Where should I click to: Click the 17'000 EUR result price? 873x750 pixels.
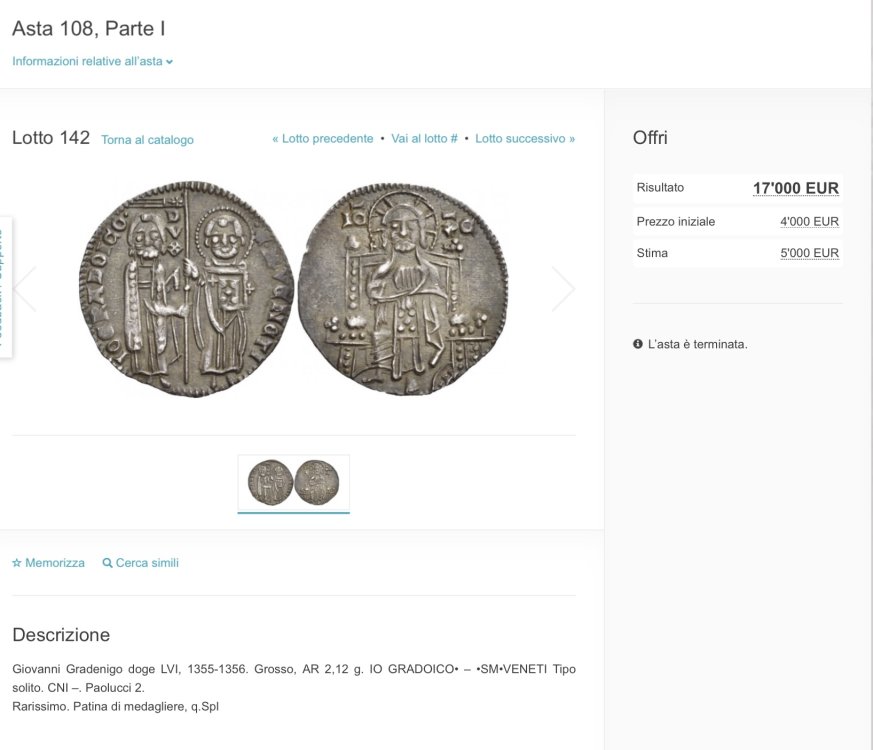(795, 188)
